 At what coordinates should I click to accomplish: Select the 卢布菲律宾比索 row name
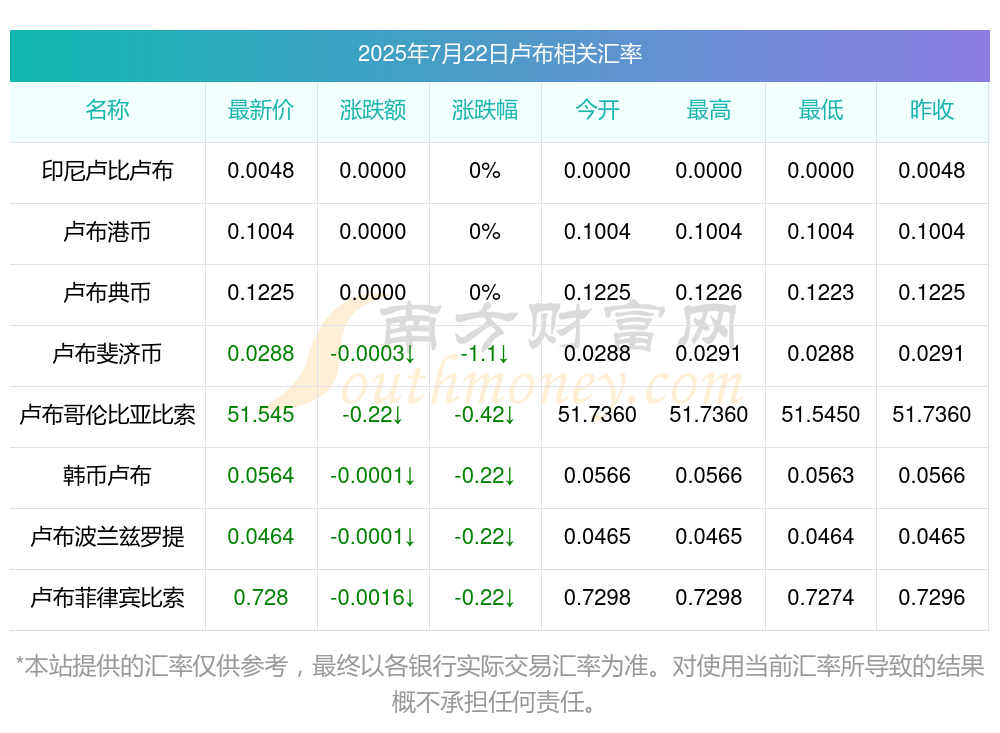coord(107,598)
